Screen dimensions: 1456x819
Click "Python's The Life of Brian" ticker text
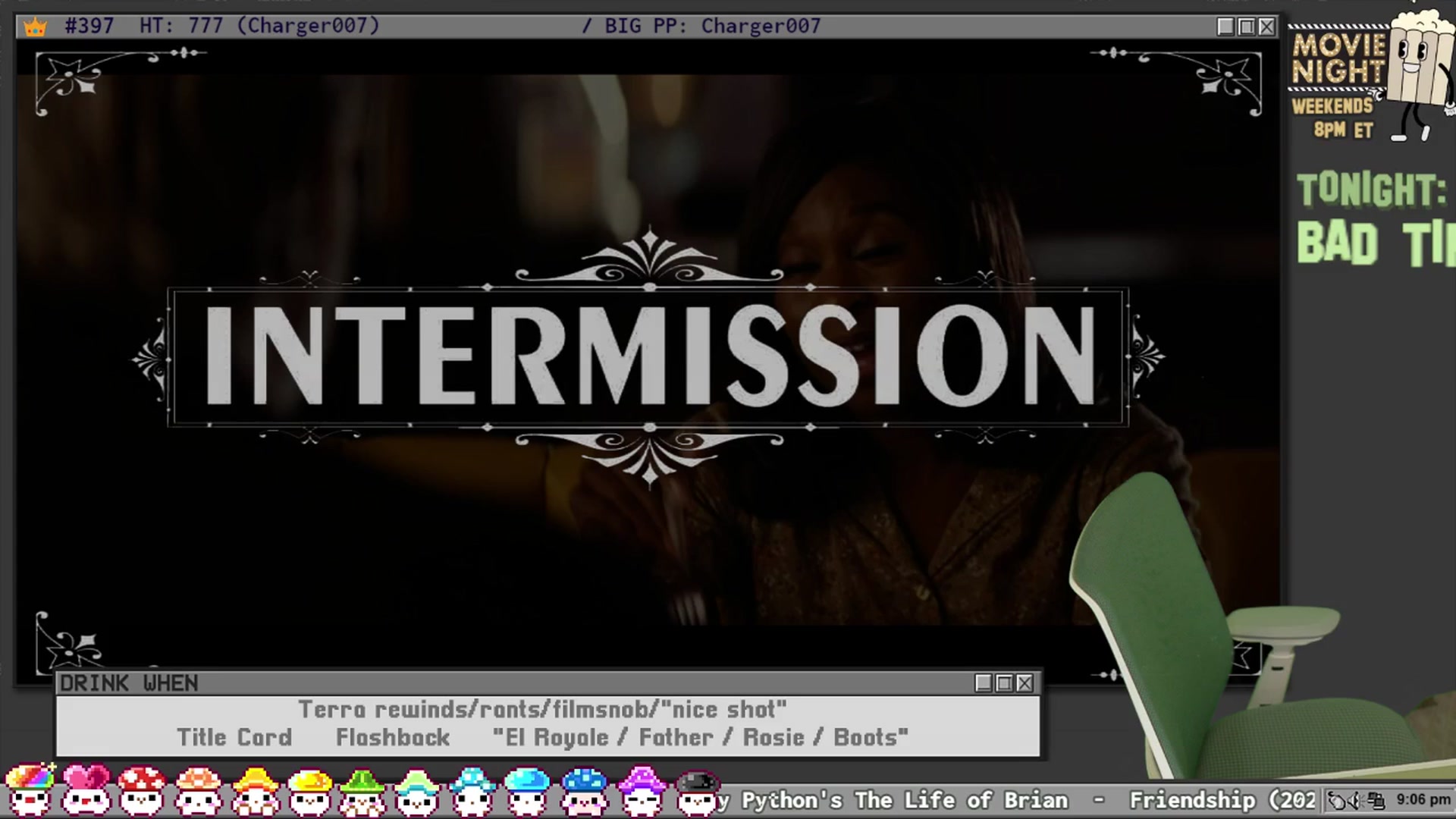905,800
